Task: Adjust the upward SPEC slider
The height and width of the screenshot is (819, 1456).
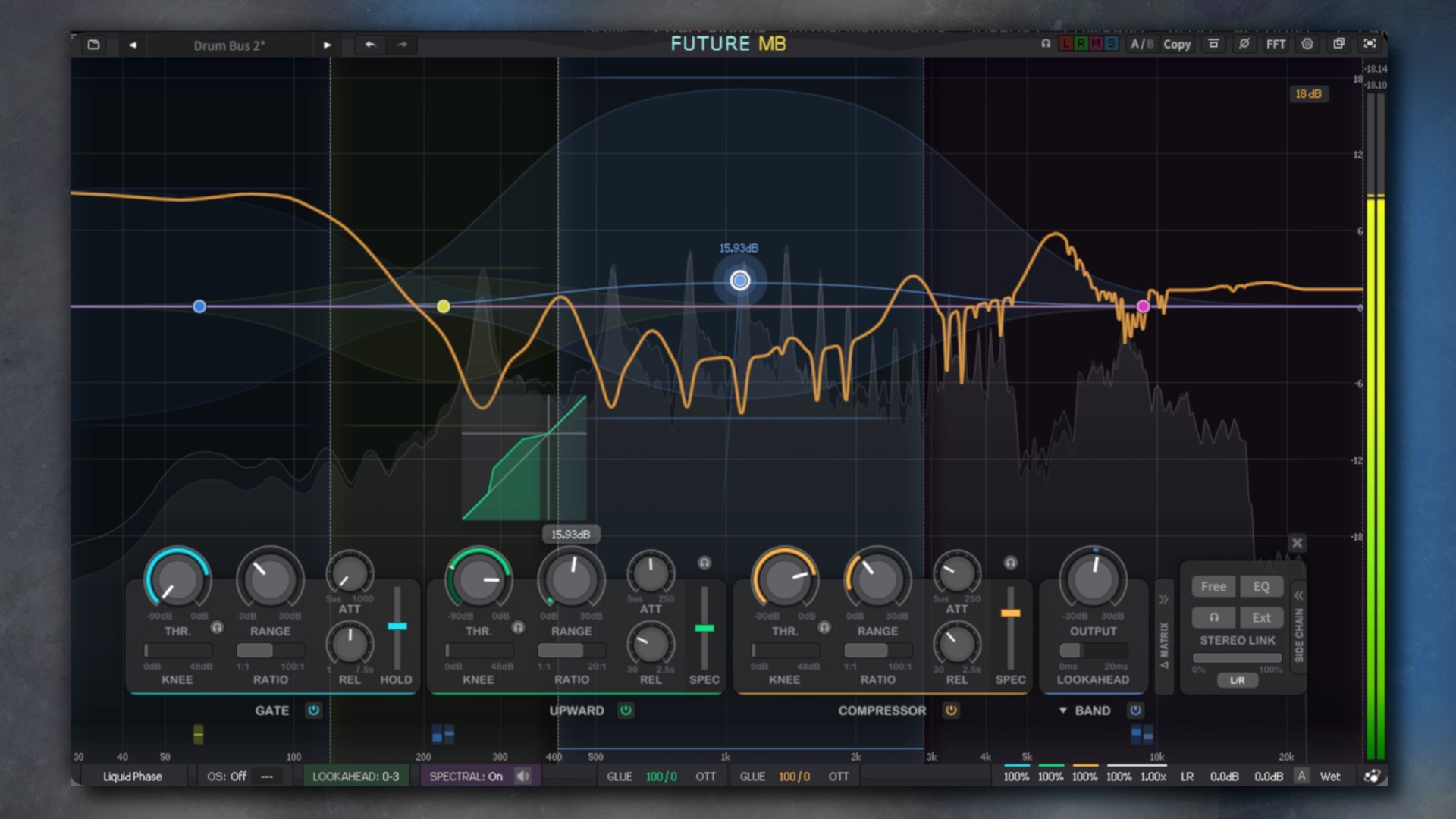Action: [x=704, y=628]
